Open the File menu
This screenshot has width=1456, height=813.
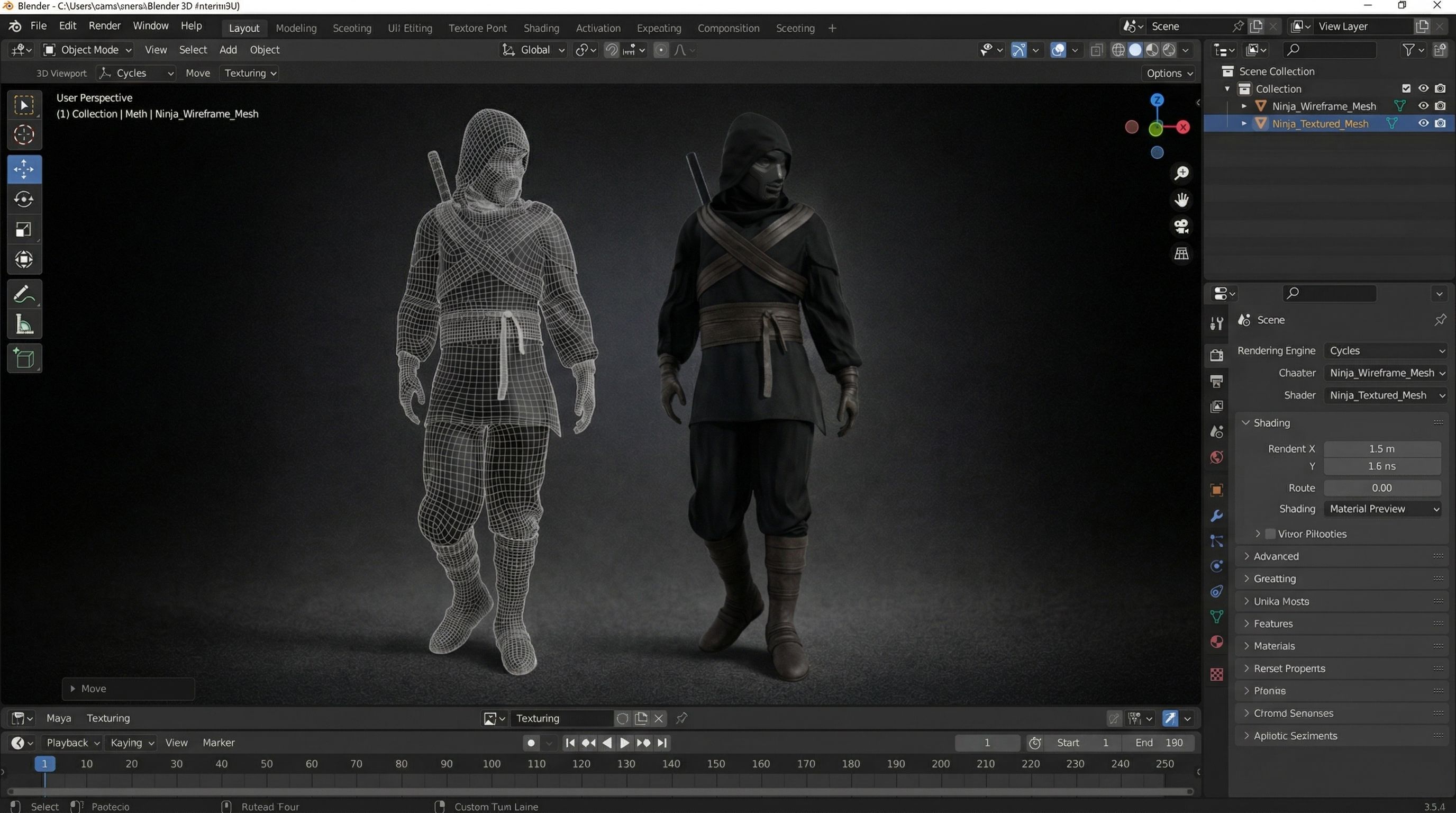39,26
